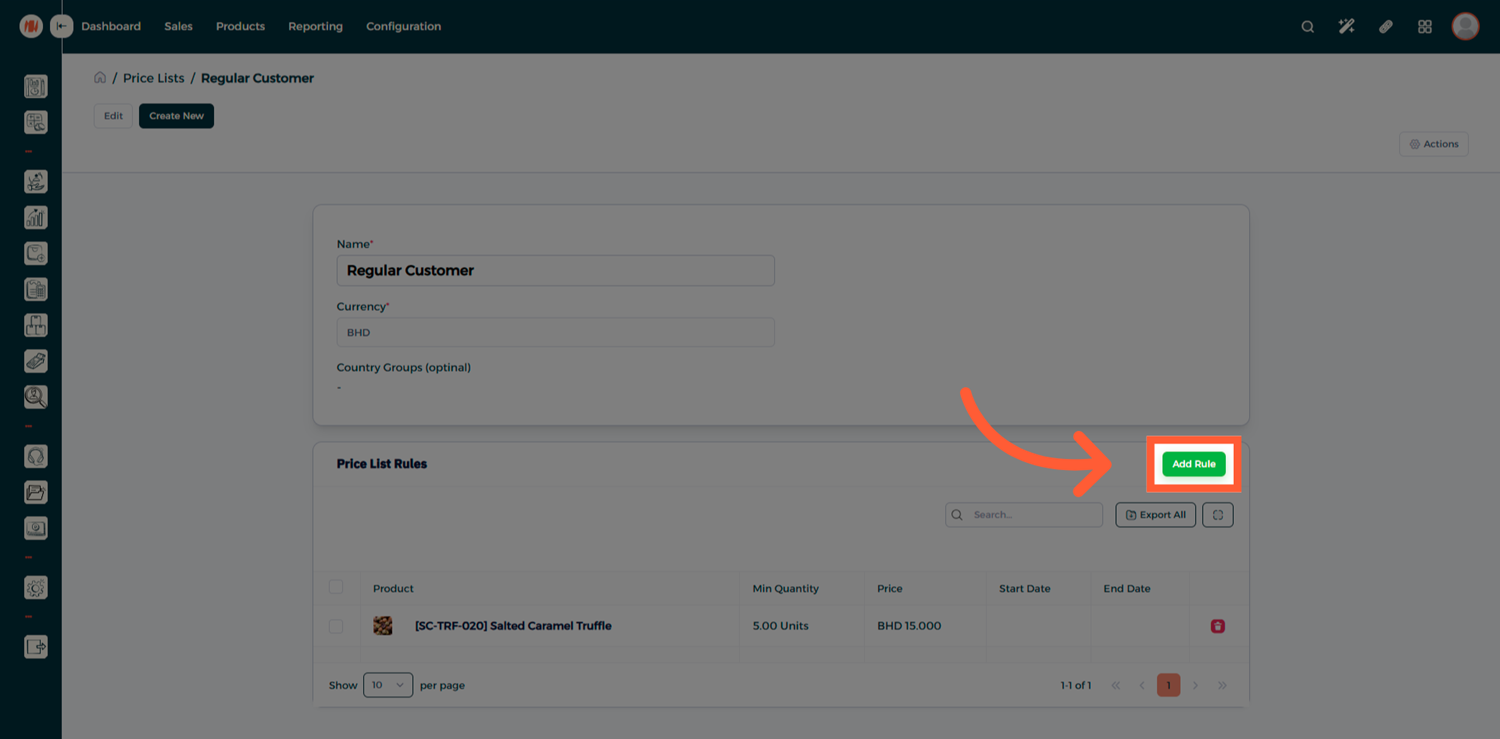This screenshot has width=1500, height=739.
Task: Open the Configuration menu
Action: (x=403, y=26)
